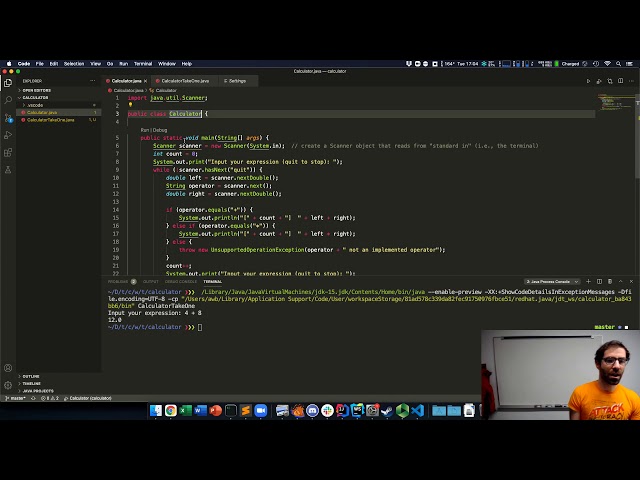Image resolution: width=640 pixels, height=480 pixels.
Task: Click the Explorer more actions ellipsis
Action: pyautogui.click(x=92, y=81)
